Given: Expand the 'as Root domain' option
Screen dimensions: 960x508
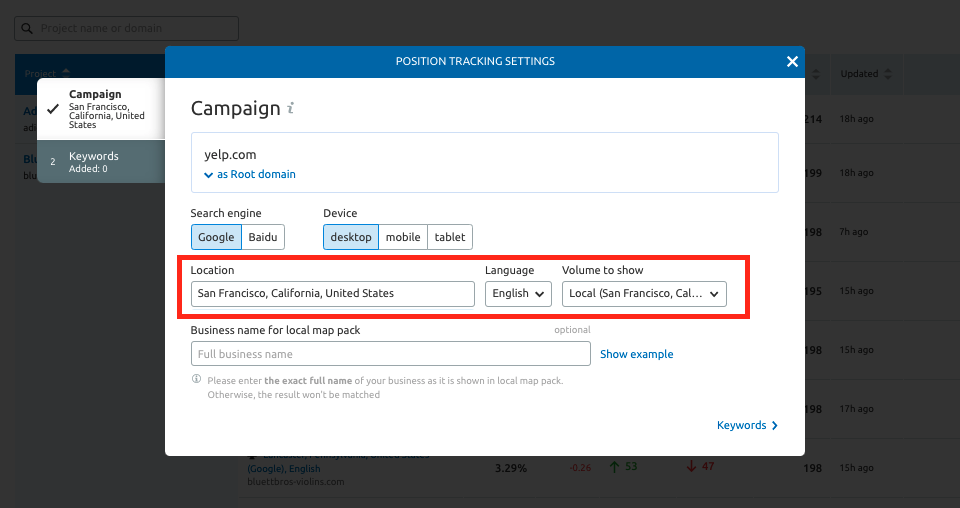Looking at the screenshot, I should [250, 174].
